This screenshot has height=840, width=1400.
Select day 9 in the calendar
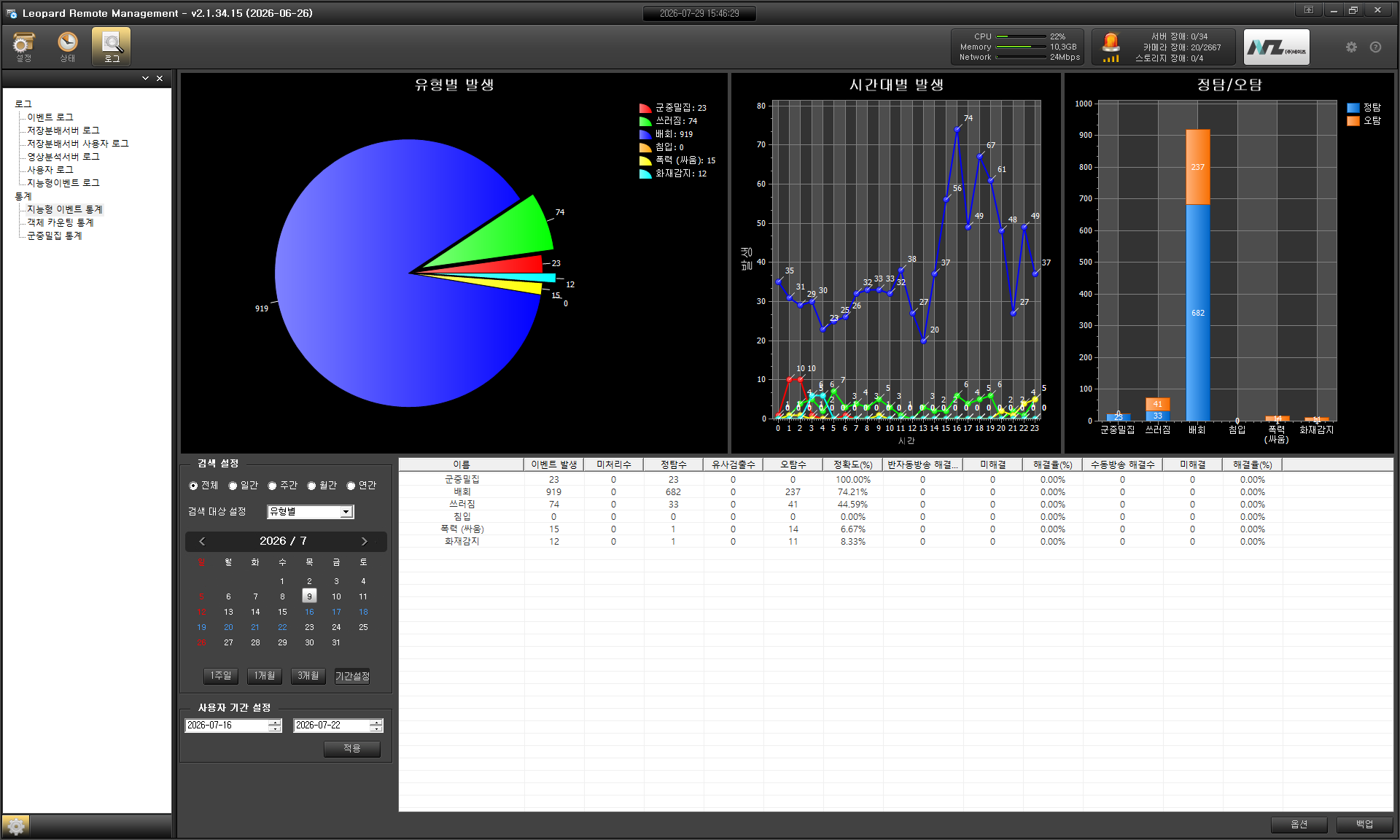tap(309, 596)
